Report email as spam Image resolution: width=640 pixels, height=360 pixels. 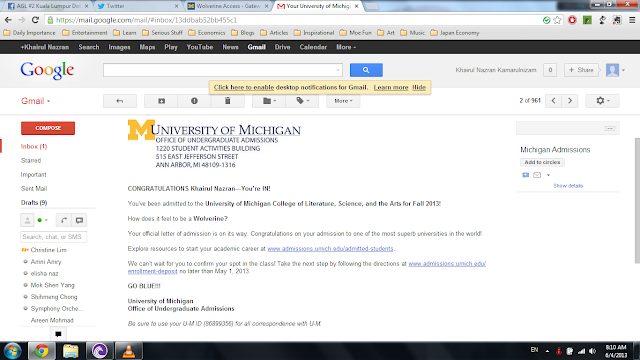coord(194,101)
